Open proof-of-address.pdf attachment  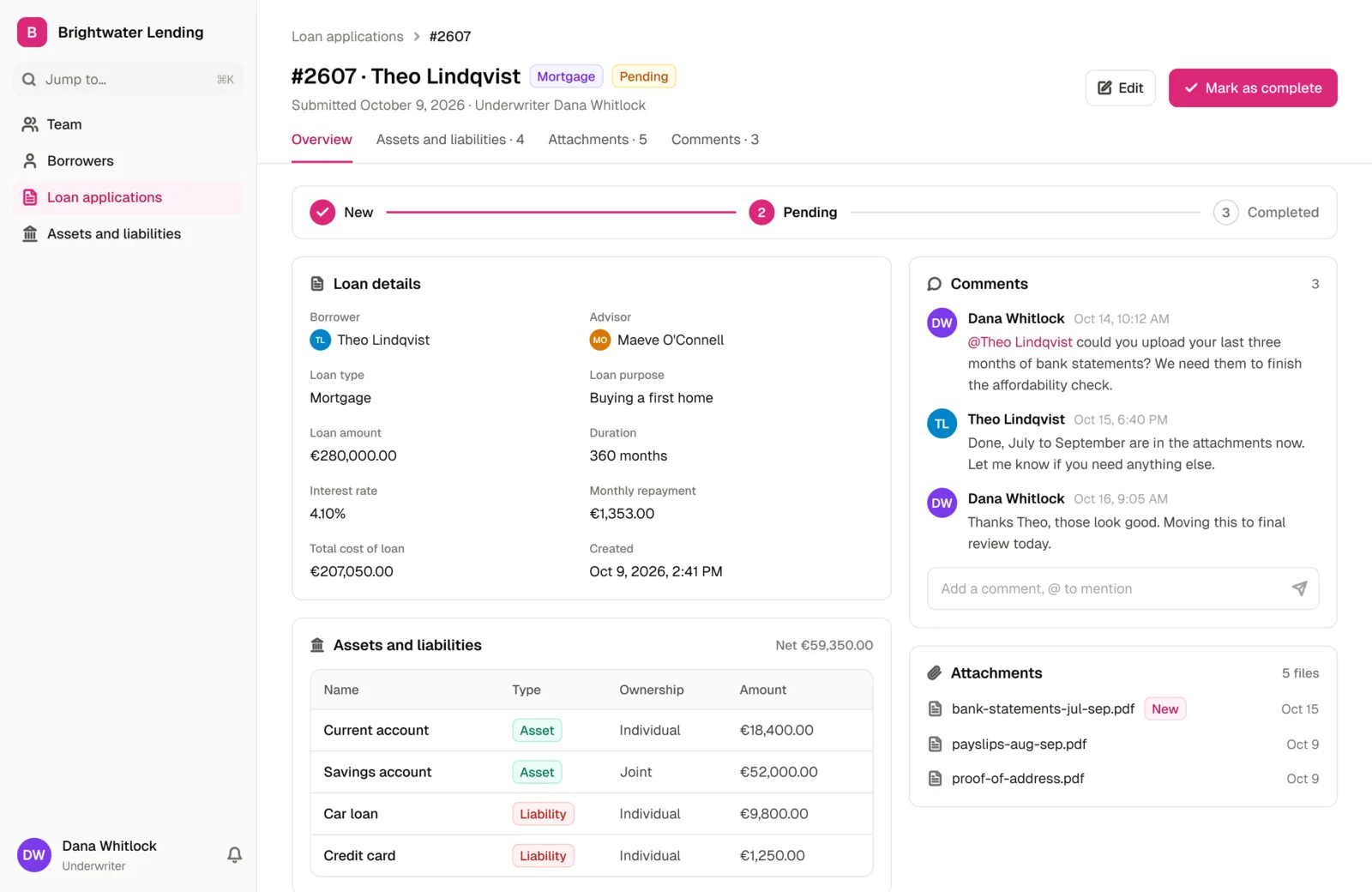point(1018,779)
